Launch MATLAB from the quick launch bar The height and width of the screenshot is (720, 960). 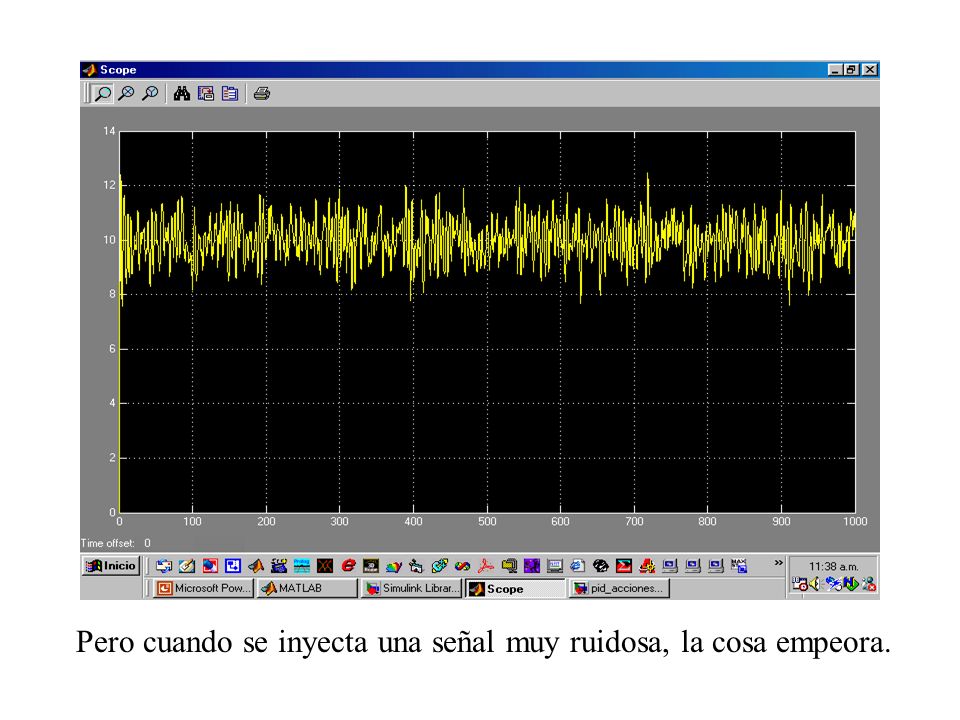tap(256, 566)
